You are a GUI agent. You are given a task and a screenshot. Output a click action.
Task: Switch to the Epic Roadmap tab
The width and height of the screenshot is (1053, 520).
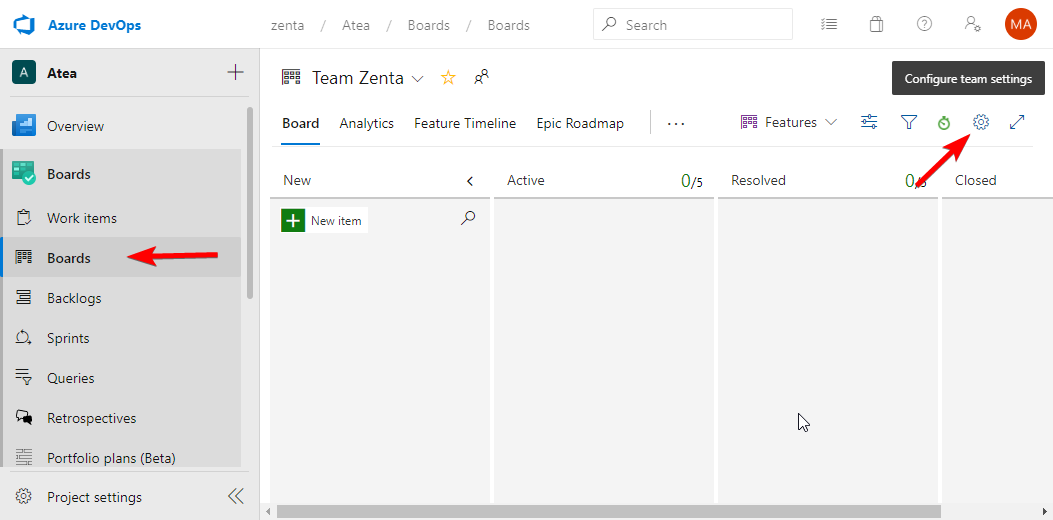click(x=580, y=124)
